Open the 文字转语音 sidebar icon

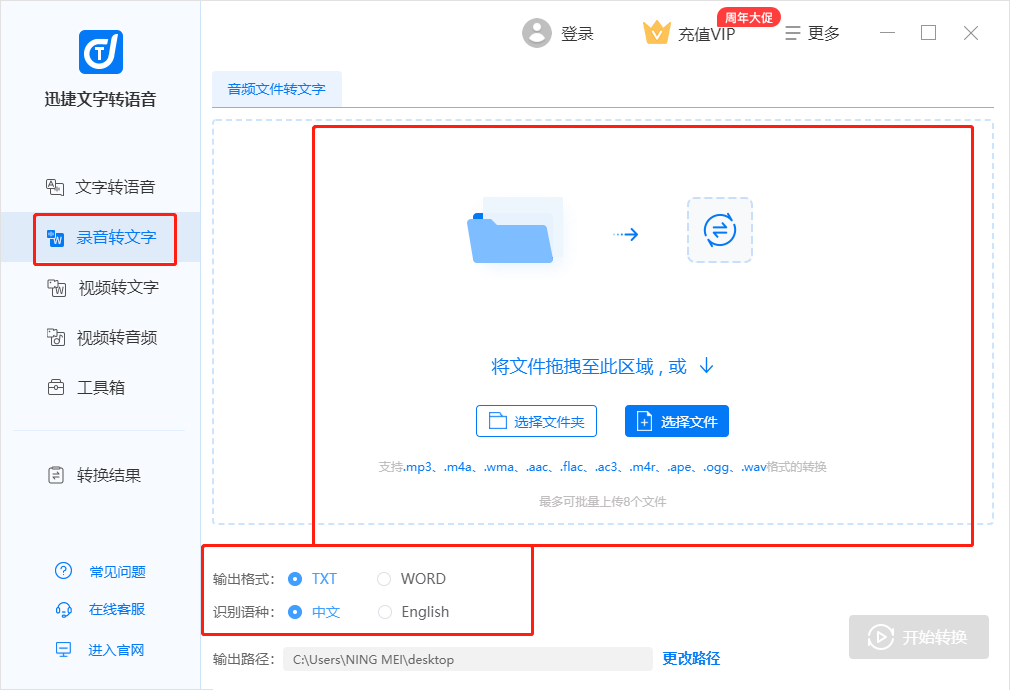55,187
